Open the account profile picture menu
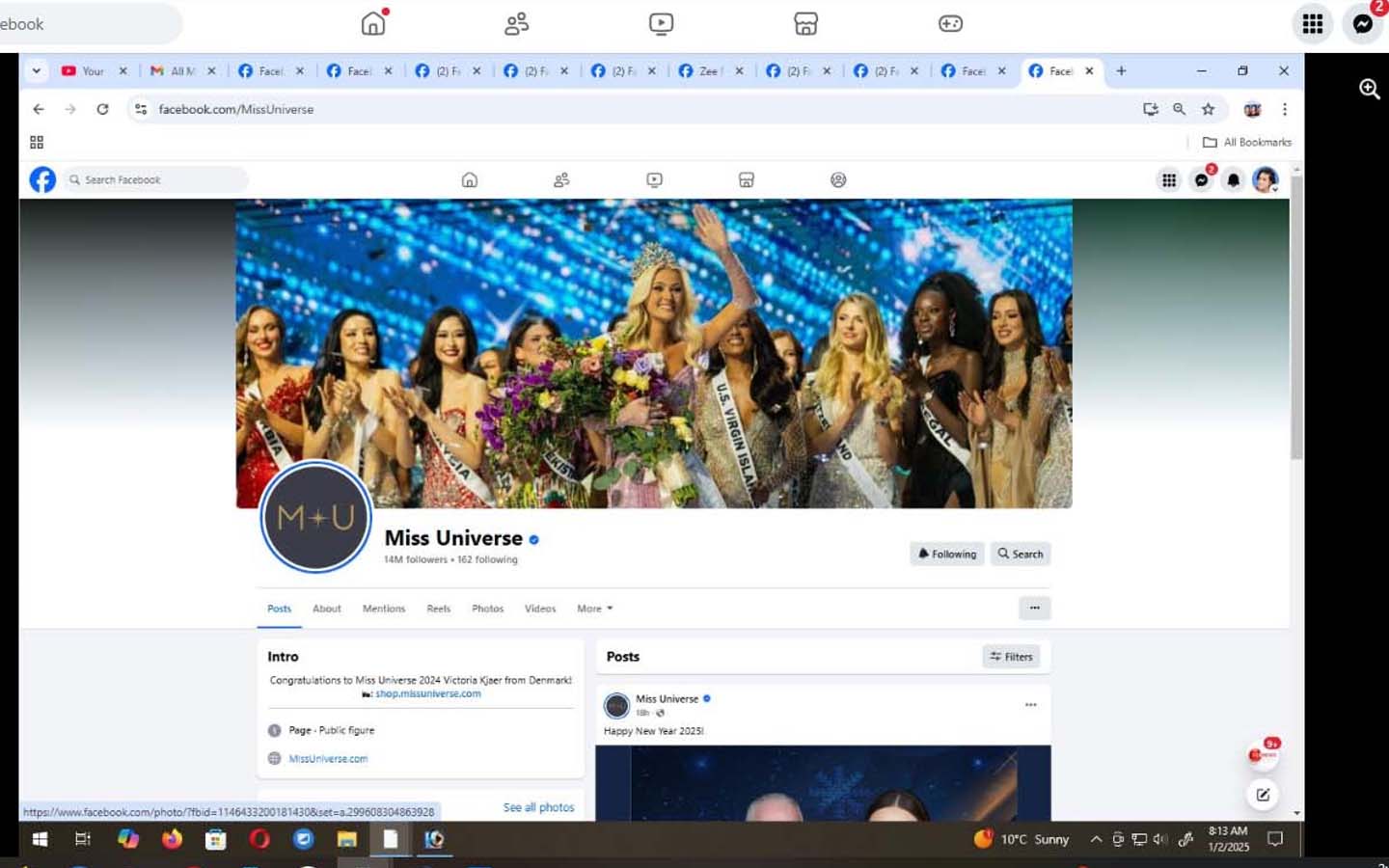Image resolution: width=1389 pixels, height=868 pixels. pos(1265,179)
